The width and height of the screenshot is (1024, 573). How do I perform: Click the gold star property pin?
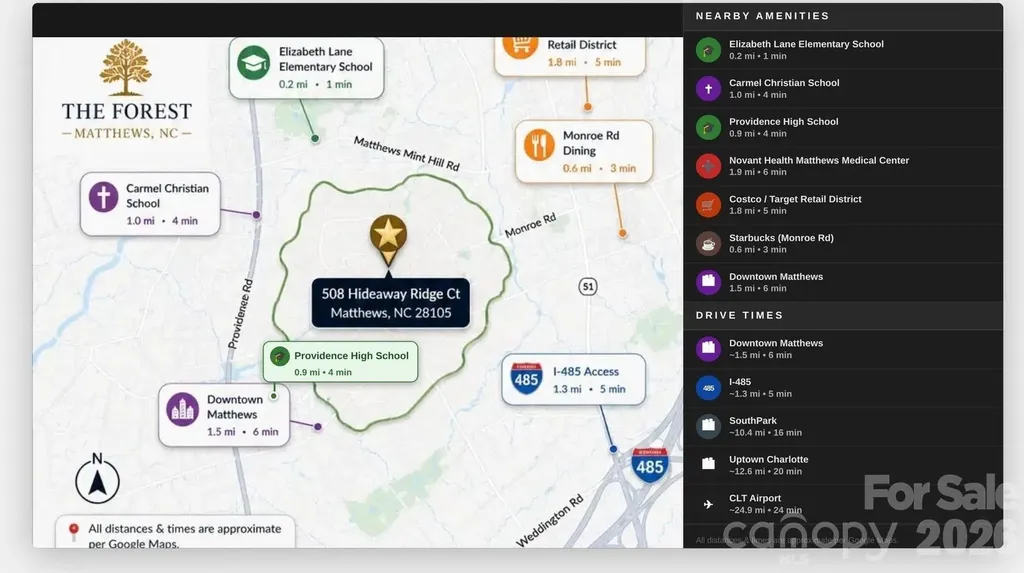point(389,238)
